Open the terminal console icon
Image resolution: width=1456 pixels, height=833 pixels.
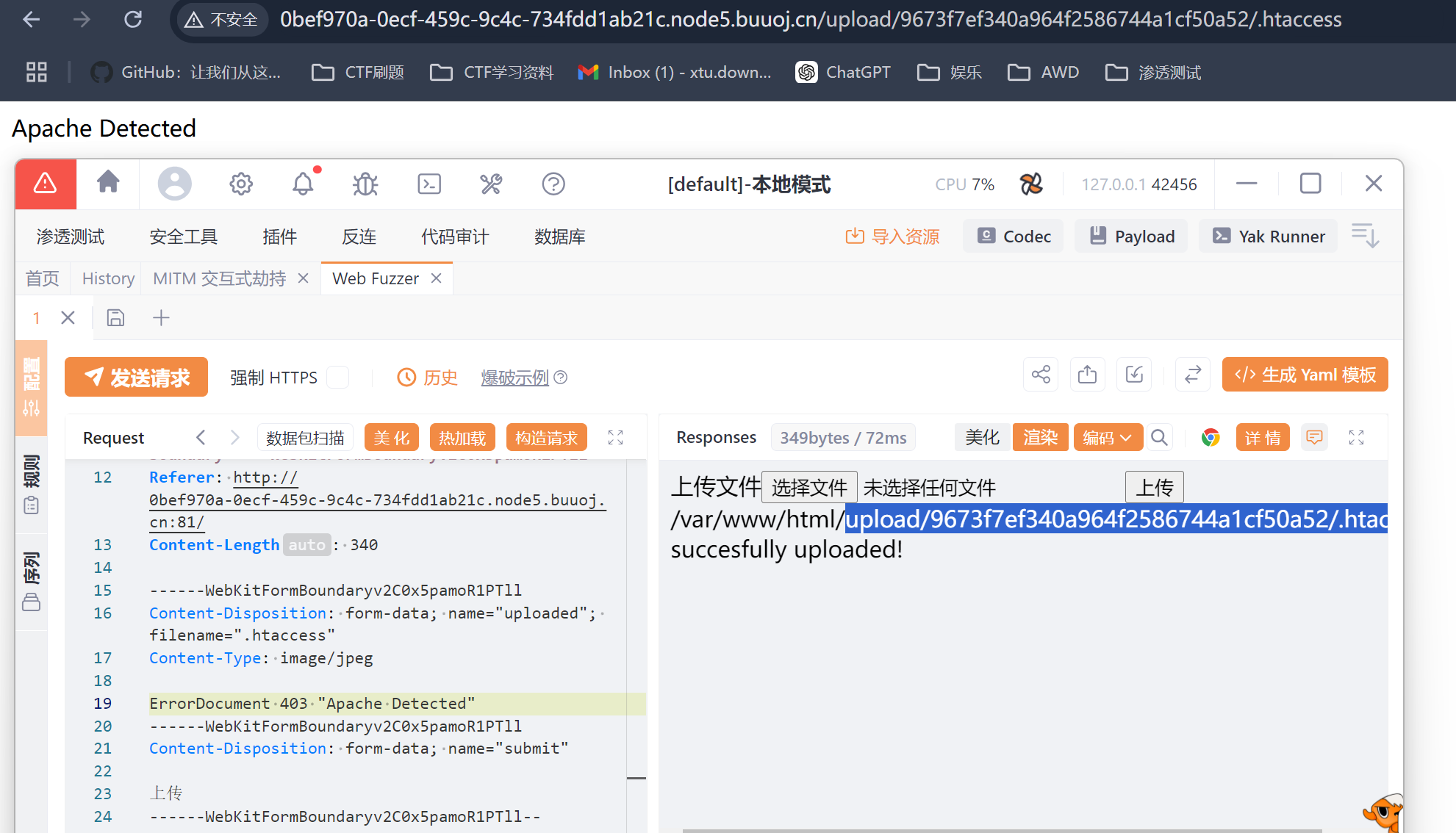(428, 184)
